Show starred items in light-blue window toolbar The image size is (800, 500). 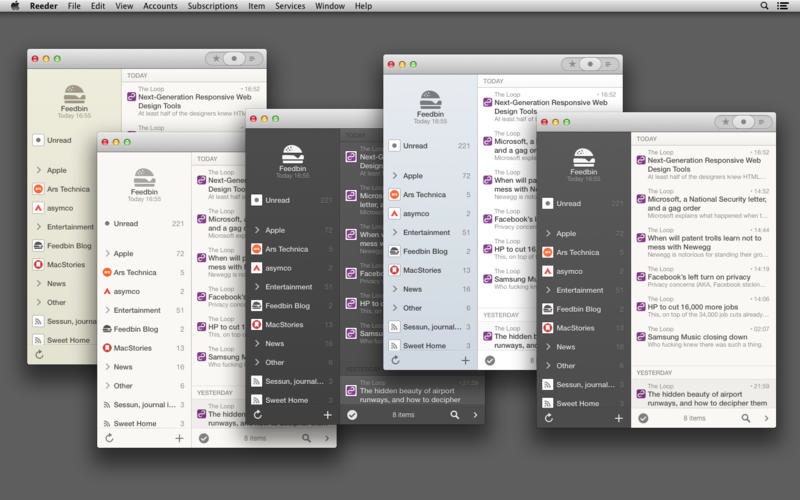tap(572, 64)
